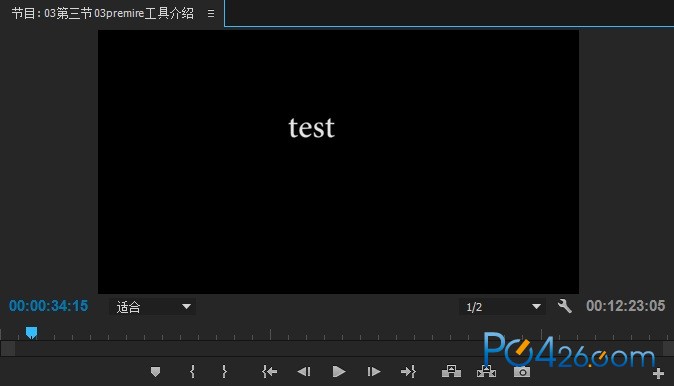Viewport: 674px width, 386px height.
Task: Click the Mark In bracket icon
Action: tap(193, 371)
